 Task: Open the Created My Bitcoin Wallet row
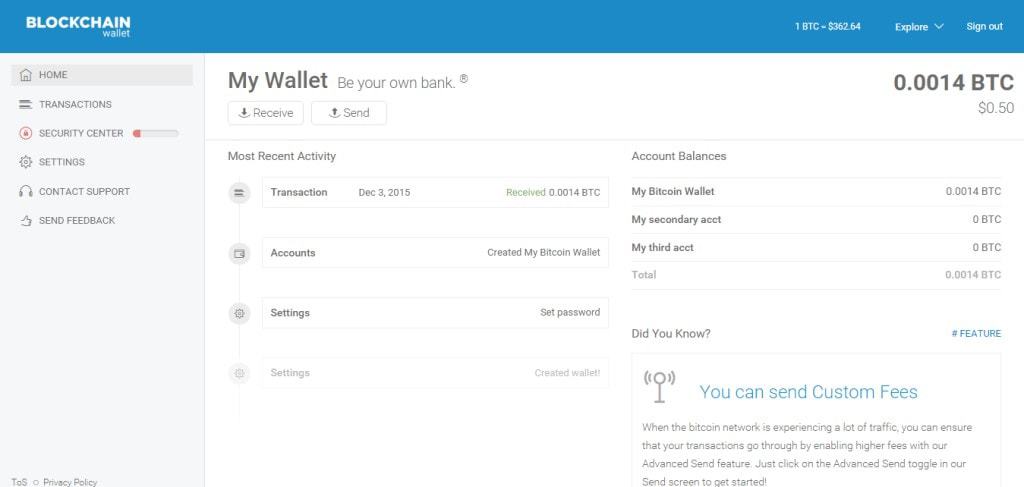[436, 253]
